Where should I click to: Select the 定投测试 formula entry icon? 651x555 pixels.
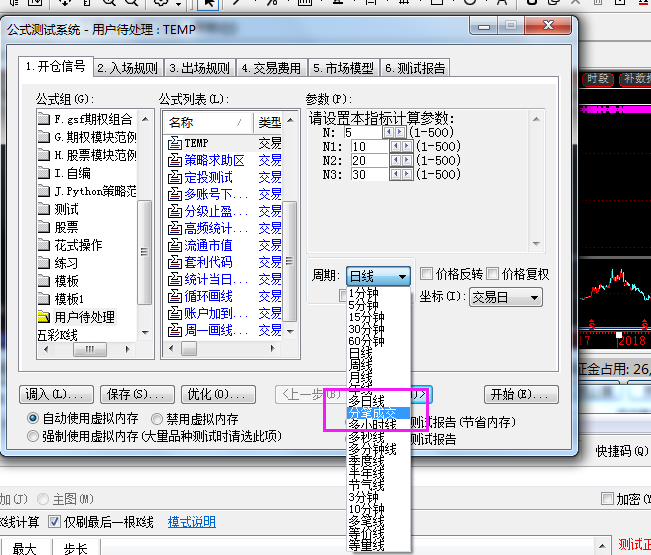[174, 177]
